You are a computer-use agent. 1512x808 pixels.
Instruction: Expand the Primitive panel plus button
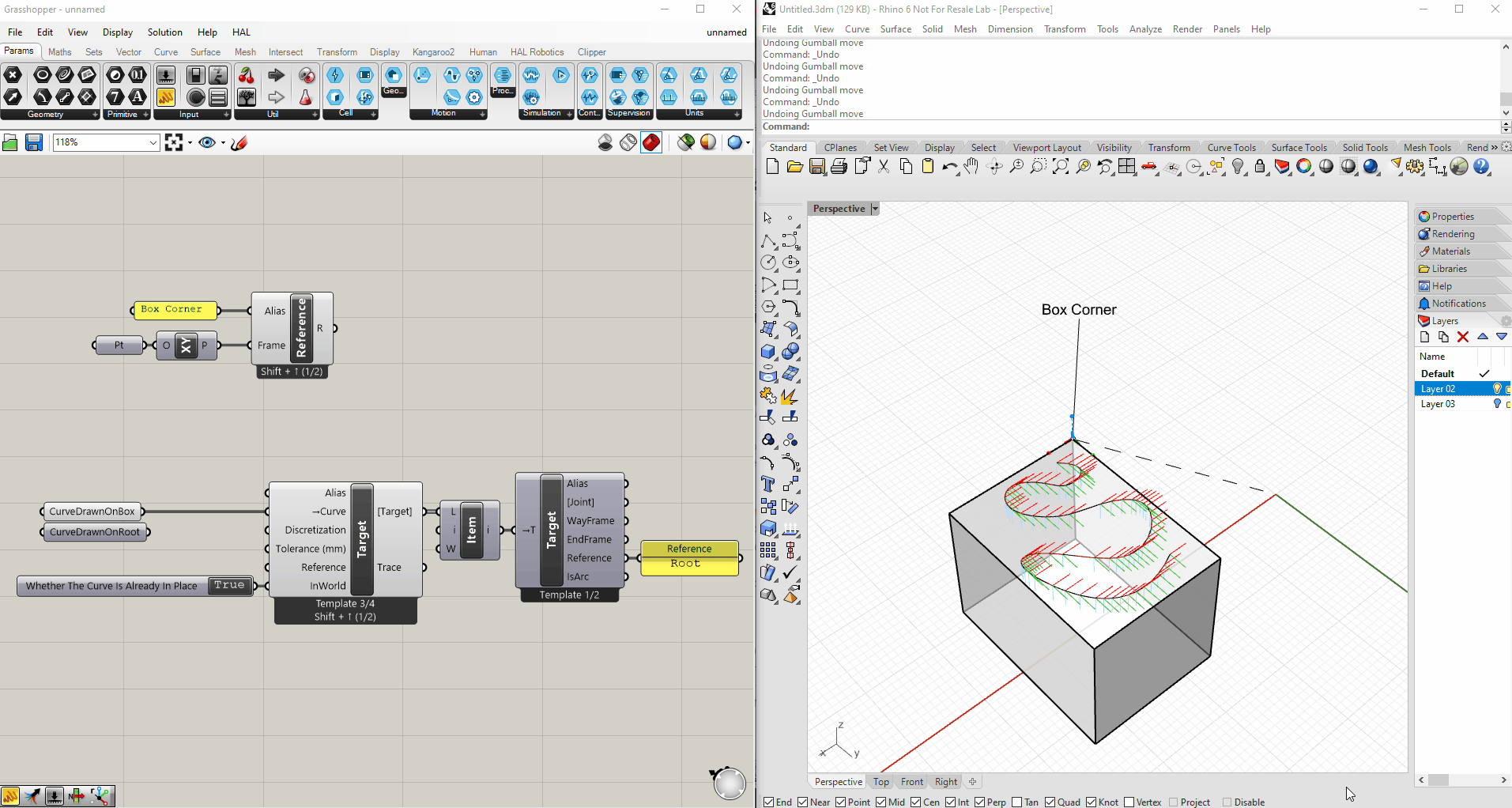pos(145,115)
